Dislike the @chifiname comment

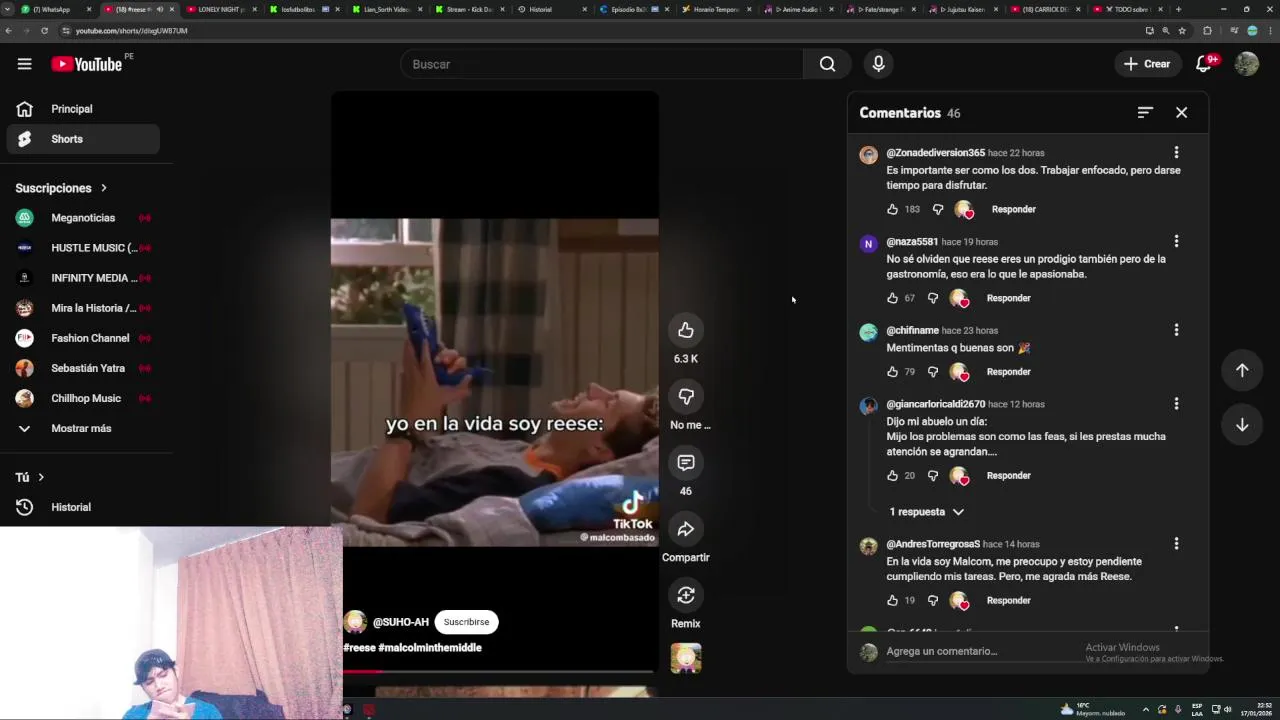933,372
